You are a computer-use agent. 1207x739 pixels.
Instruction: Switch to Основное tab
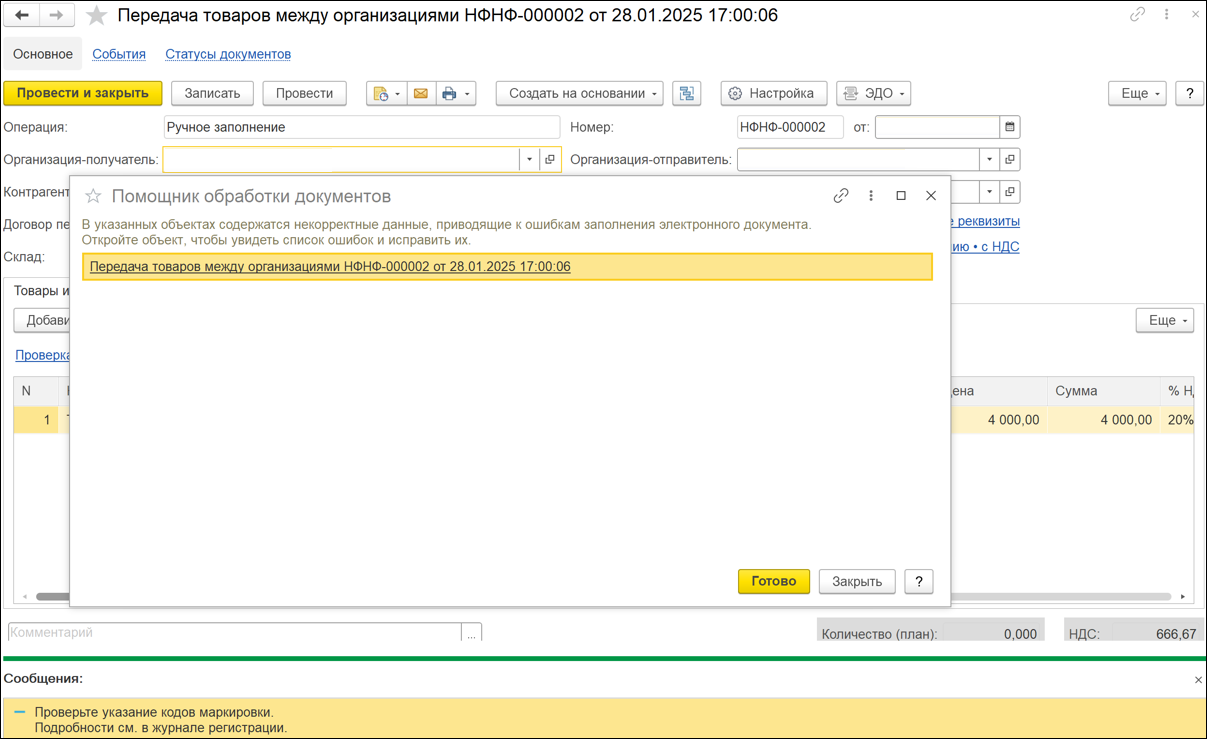43,54
